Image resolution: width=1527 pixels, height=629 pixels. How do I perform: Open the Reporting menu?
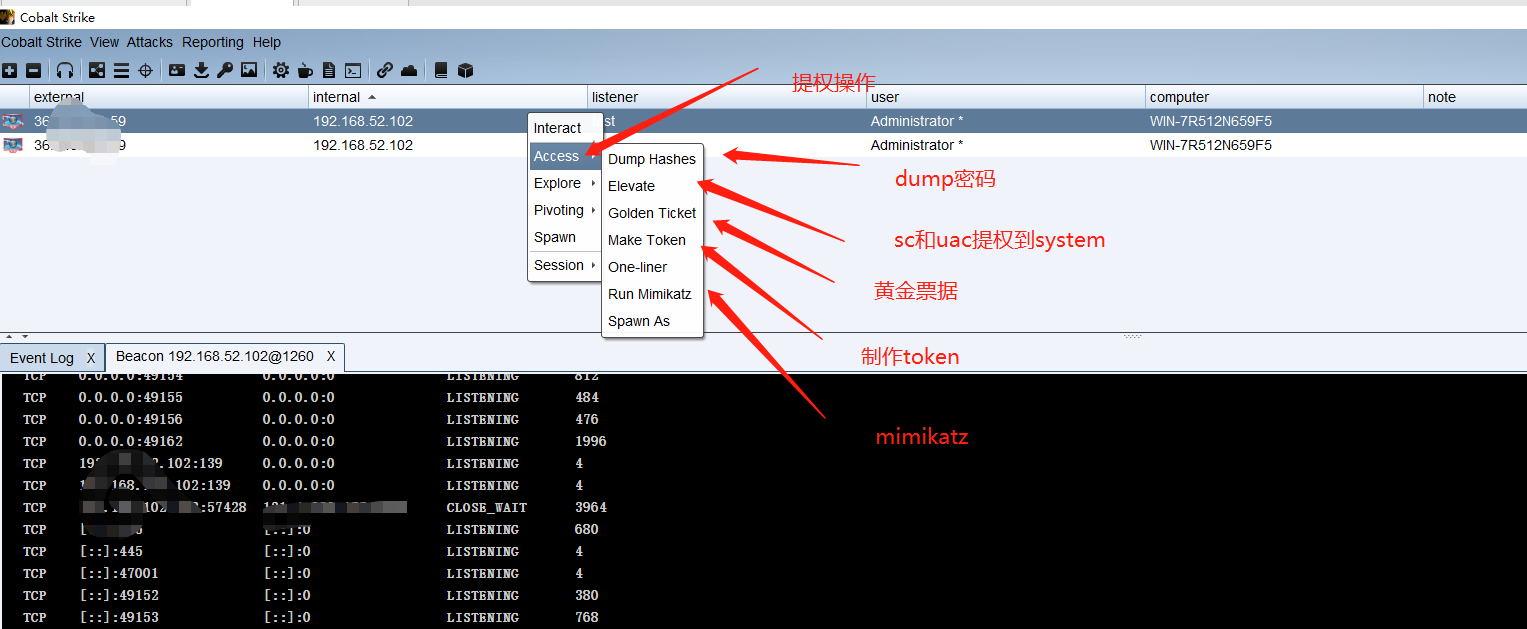point(213,42)
